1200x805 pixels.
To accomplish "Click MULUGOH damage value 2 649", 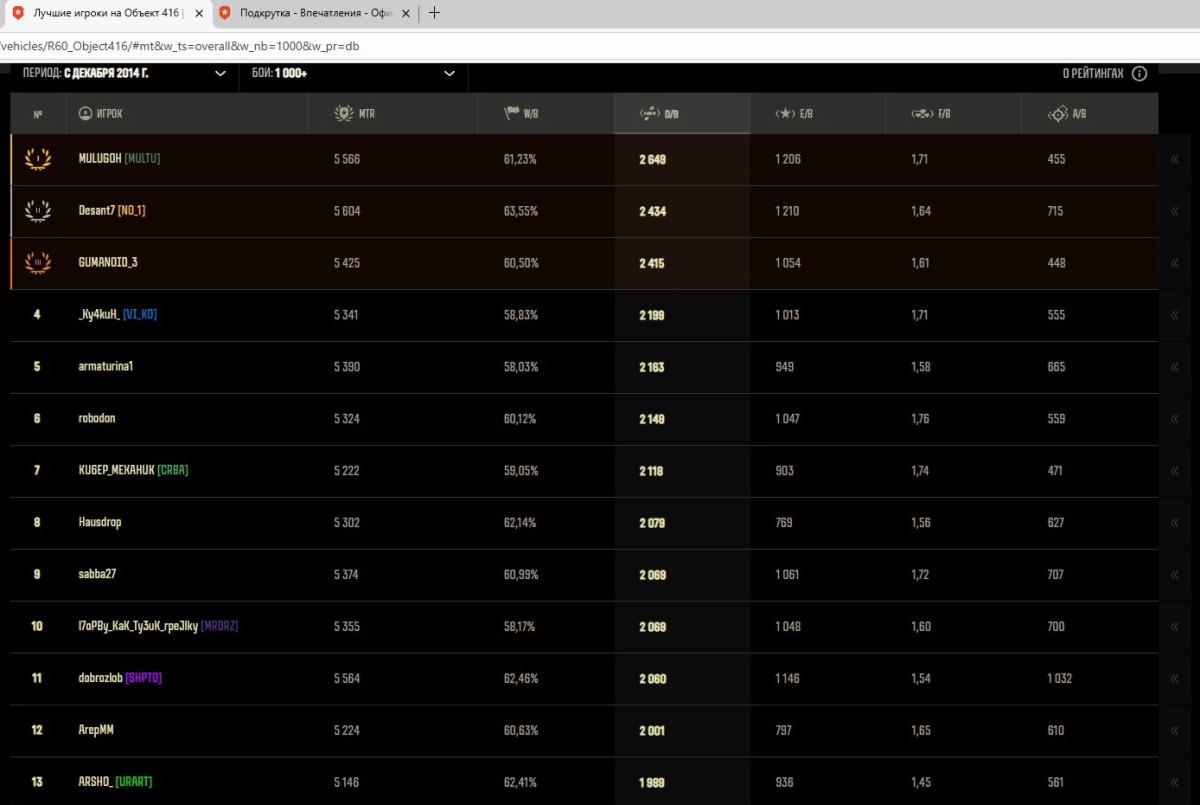I will pos(653,159).
